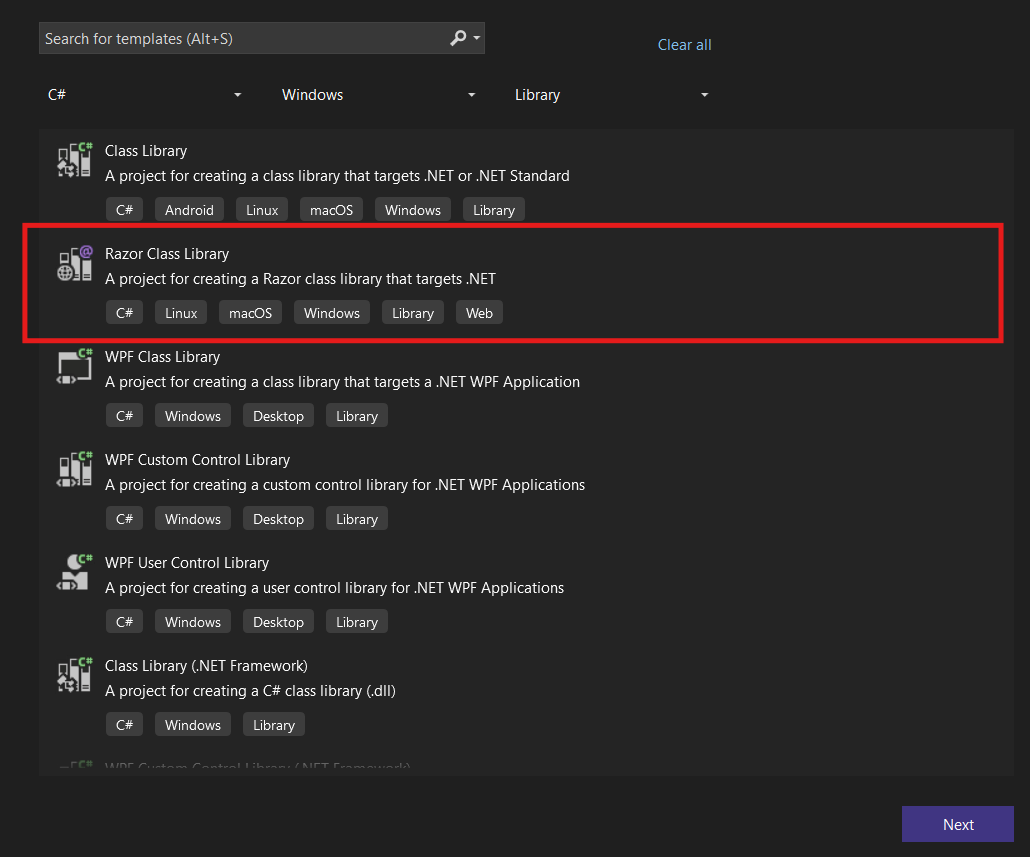
Task: Select the Razor Class Library title
Action: point(167,254)
